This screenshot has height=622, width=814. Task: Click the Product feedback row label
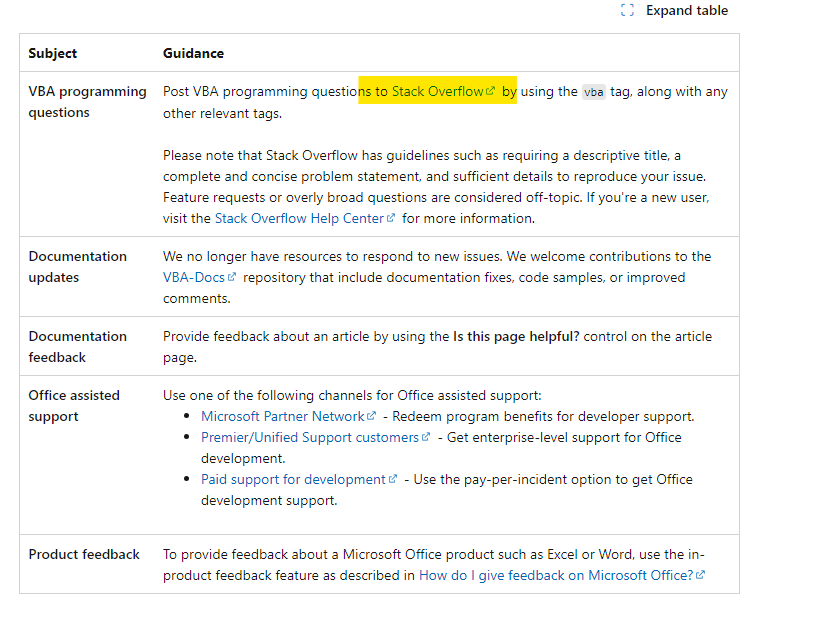(x=84, y=555)
